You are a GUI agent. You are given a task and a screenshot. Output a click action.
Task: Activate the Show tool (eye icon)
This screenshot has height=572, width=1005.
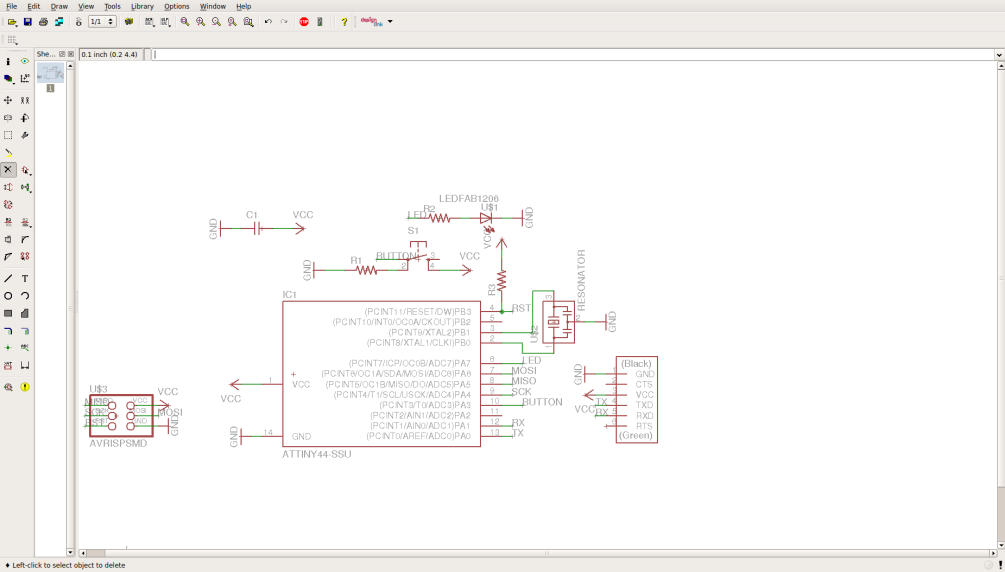tap(25, 61)
